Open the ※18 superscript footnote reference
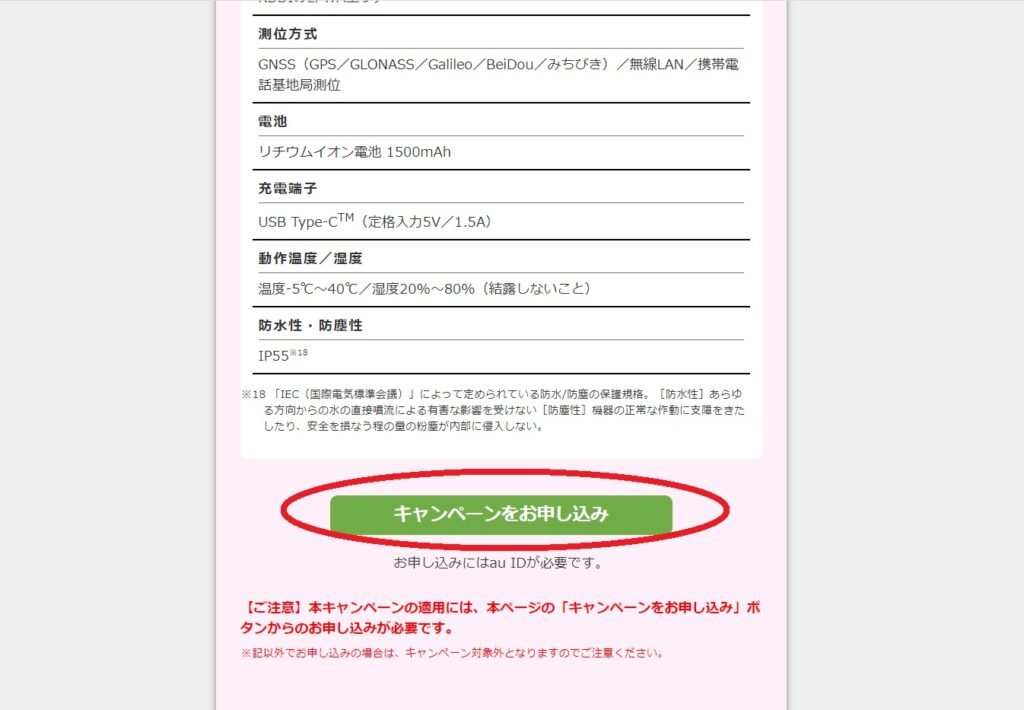Viewport: 1024px width, 710px height. pos(298,353)
